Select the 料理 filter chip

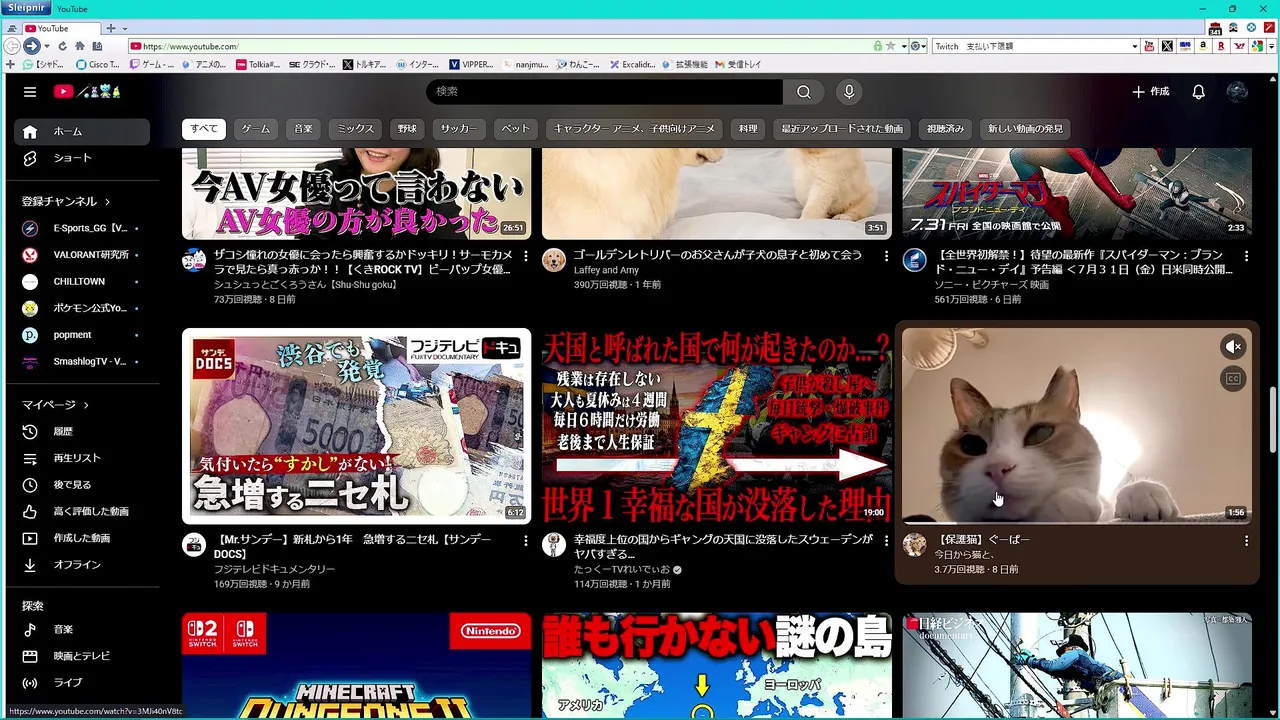[748, 129]
